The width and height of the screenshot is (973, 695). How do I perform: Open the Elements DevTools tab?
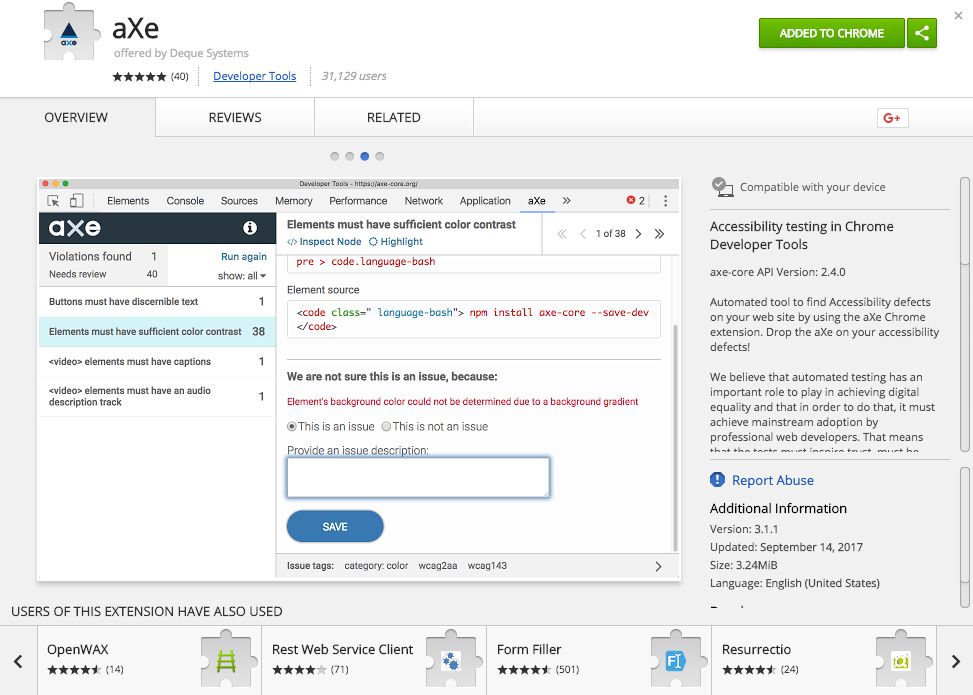128,201
